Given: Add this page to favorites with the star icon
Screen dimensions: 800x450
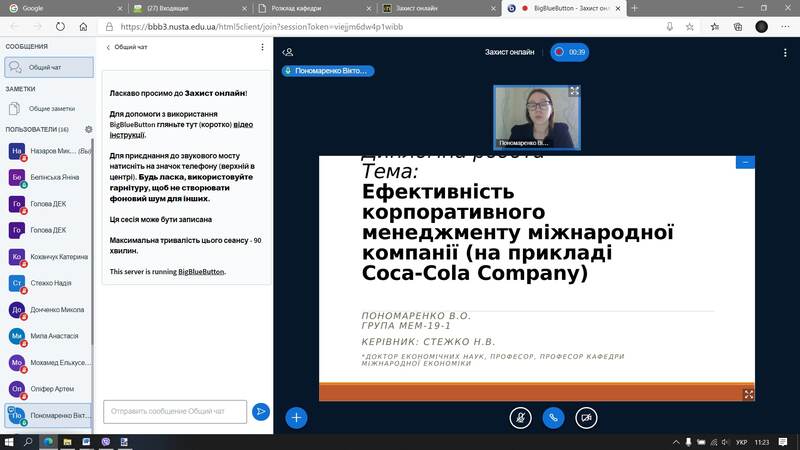Looking at the screenshot, I should pyautogui.click(x=690, y=27).
